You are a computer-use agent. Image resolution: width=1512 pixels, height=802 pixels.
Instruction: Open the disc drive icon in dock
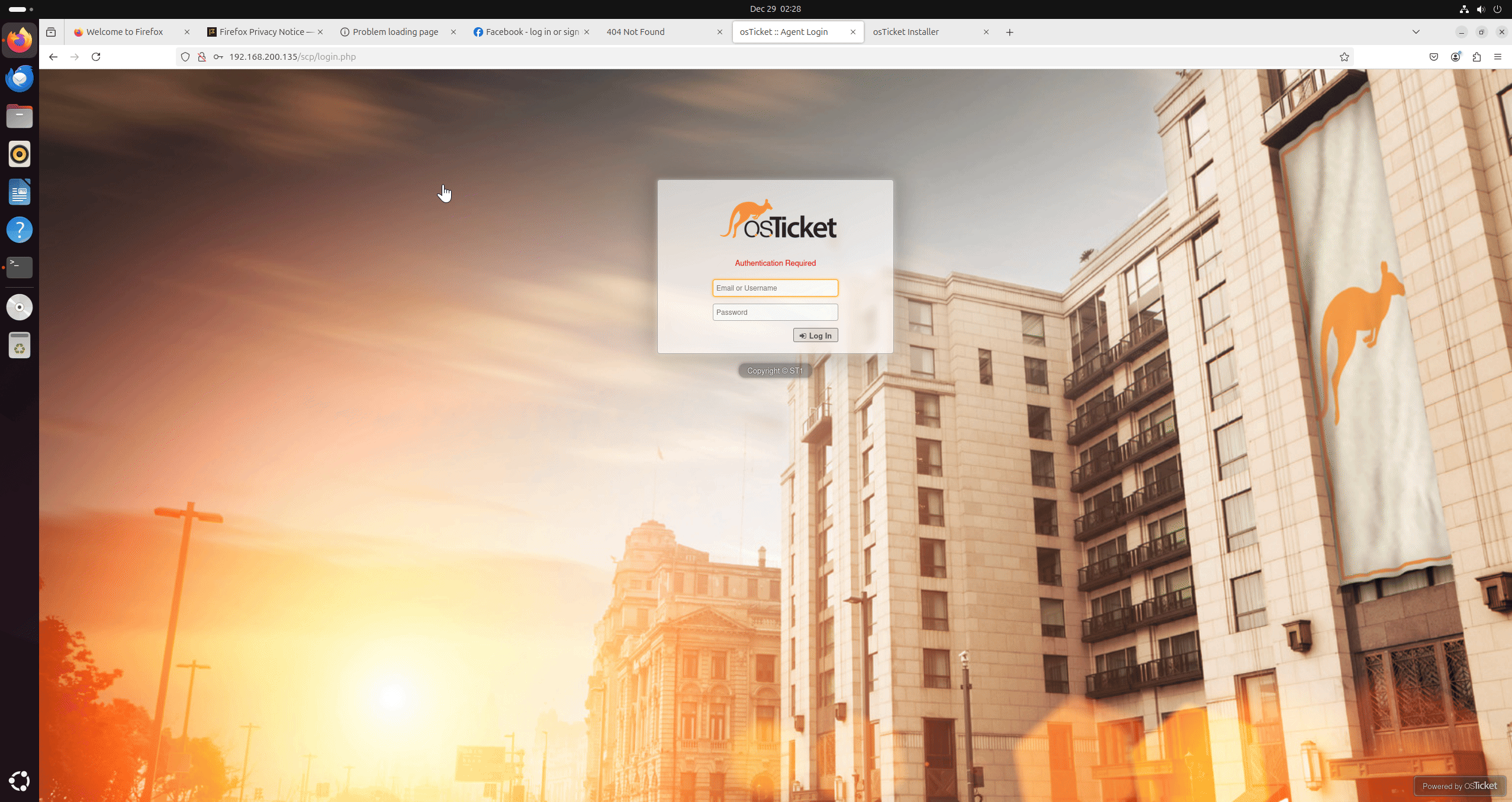[20, 307]
